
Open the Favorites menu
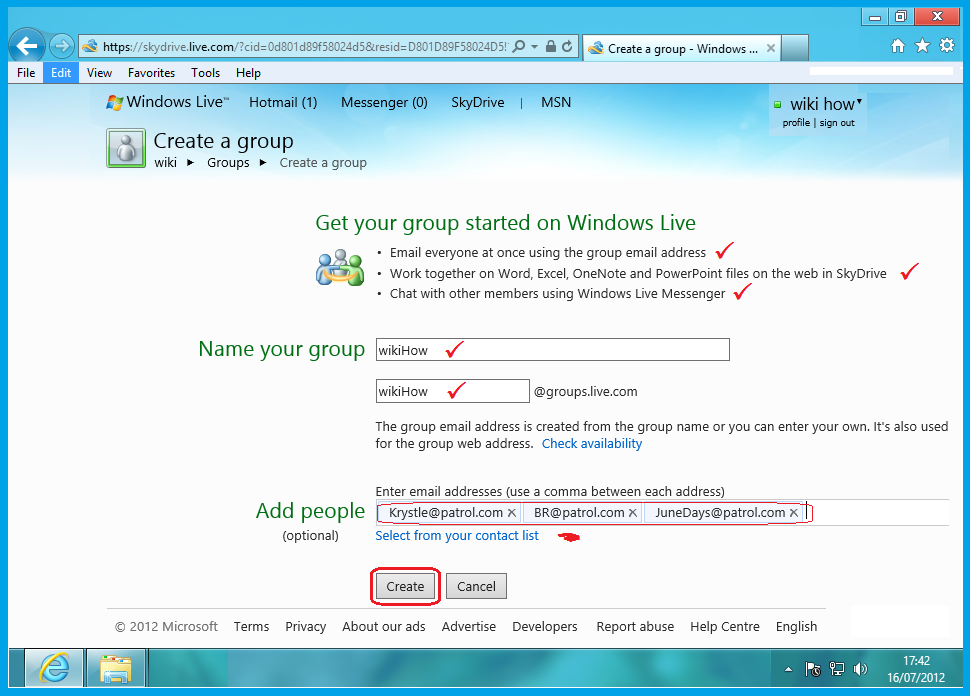[152, 73]
